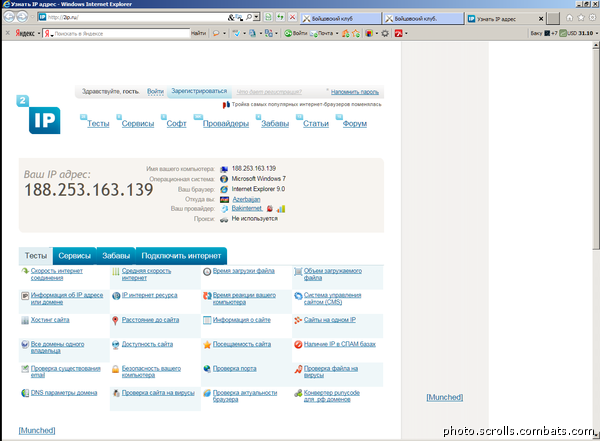Expand dropdown arrow right of USD 31.10
Screen dimensions: 600x441
(x=597, y=34)
